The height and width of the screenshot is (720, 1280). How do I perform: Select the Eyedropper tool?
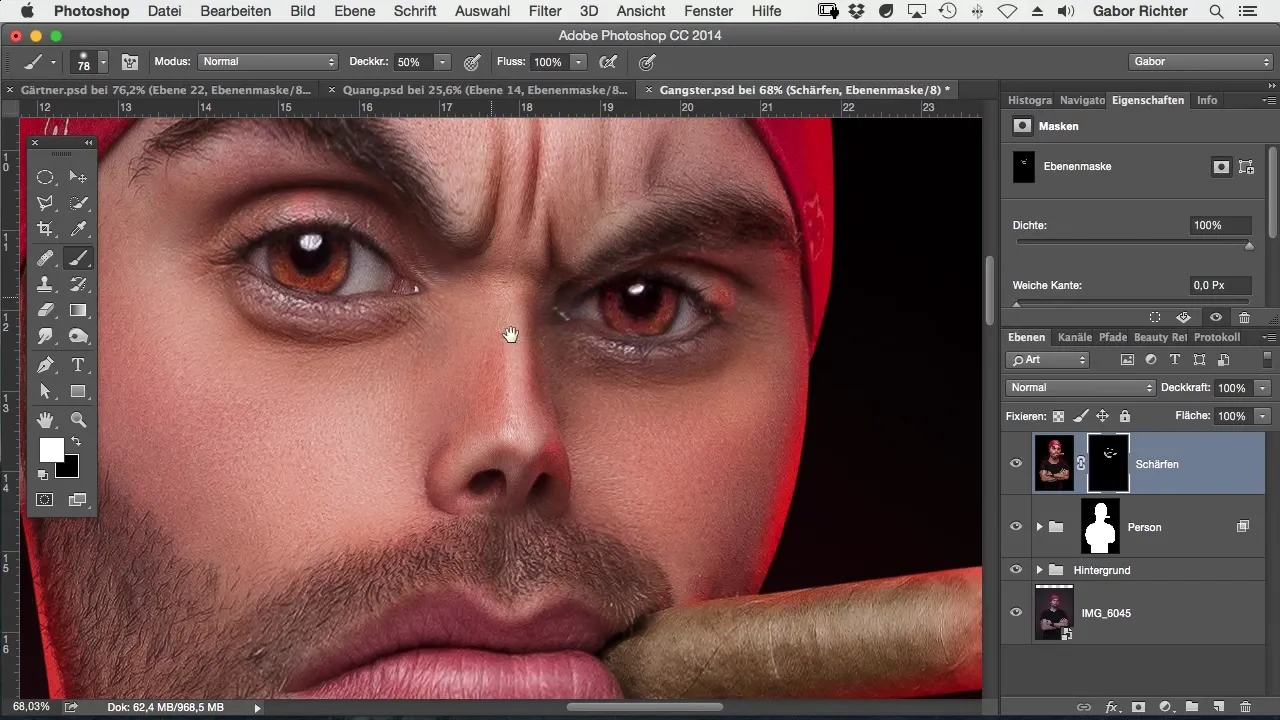(x=78, y=230)
